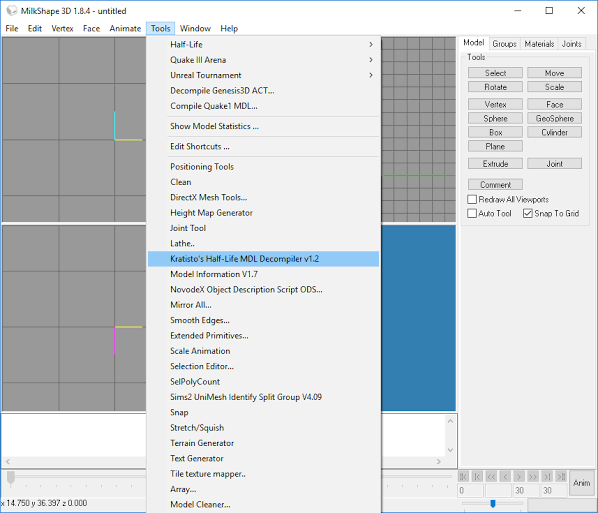Viewport: 598px width, 513px height.
Task: Click the Joint tool button
Action: 555,164
